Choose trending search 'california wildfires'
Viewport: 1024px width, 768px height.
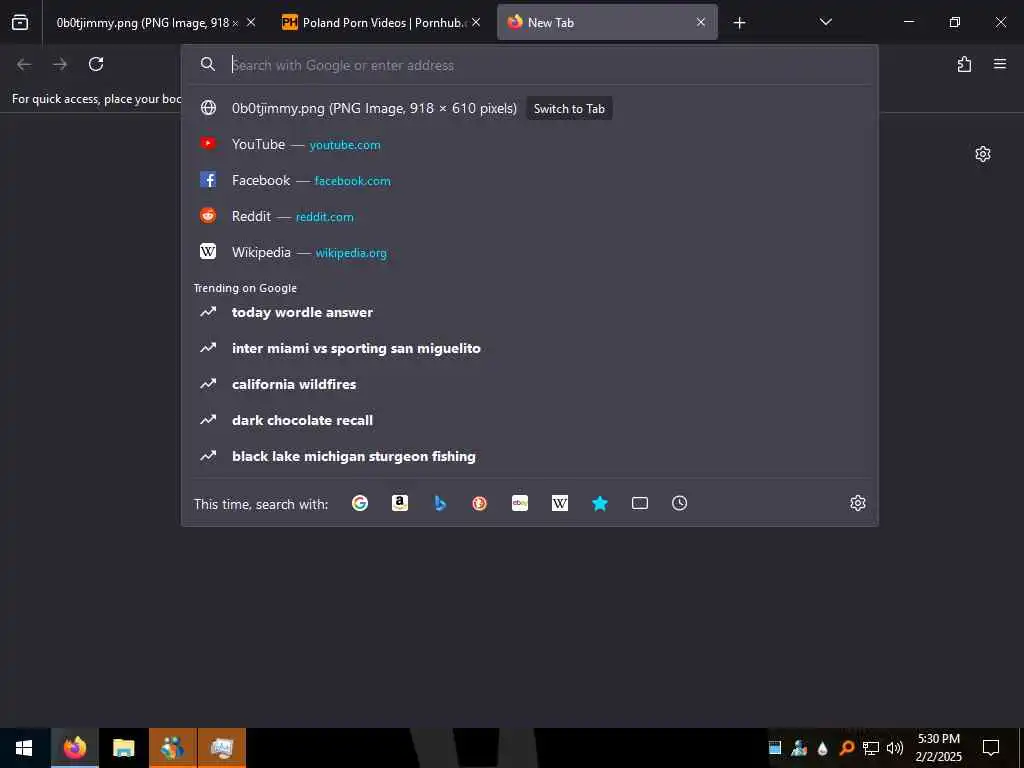(530, 384)
